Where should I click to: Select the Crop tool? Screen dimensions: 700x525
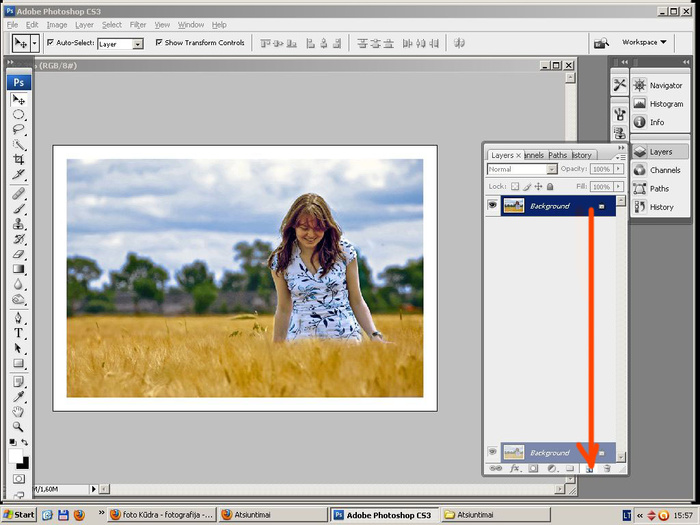(x=19, y=159)
